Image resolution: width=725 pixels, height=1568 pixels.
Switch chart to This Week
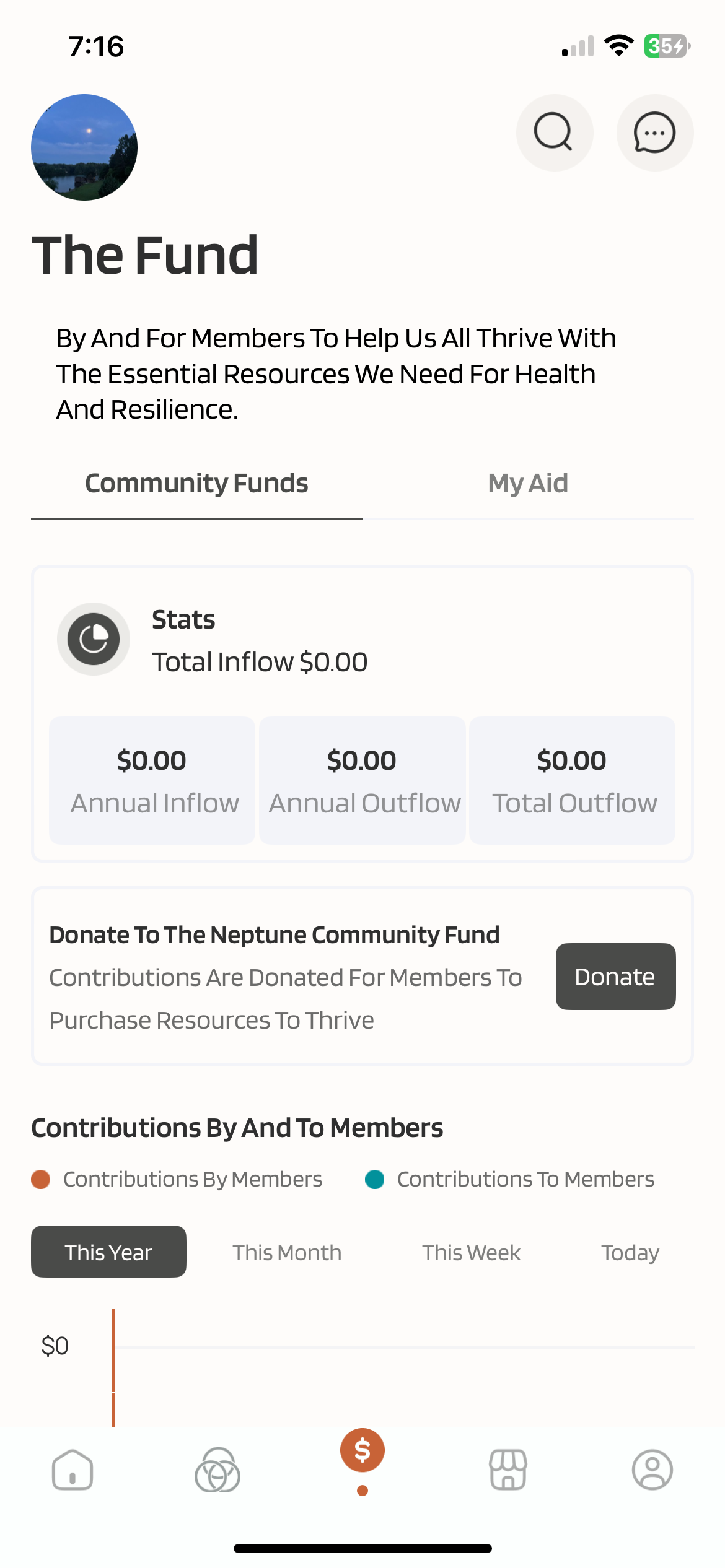[471, 1253]
